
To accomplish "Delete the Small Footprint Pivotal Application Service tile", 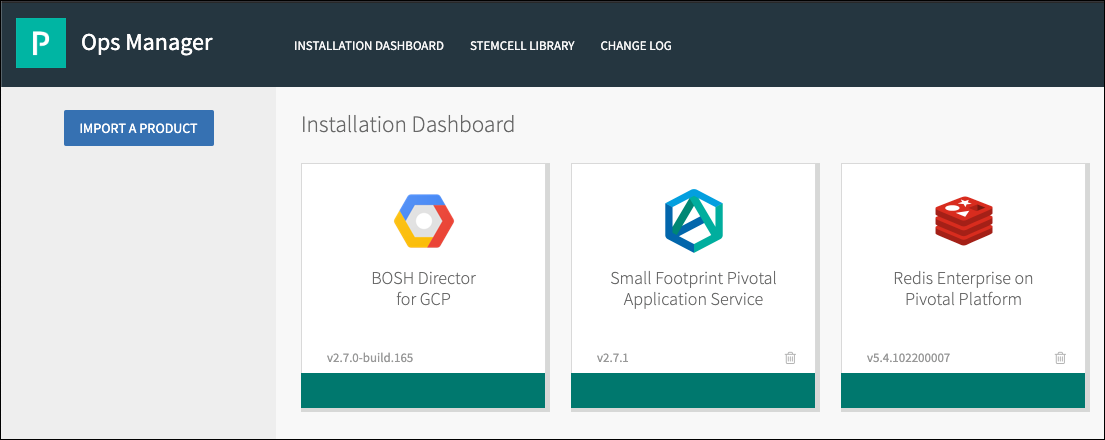I will [x=790, y=357].
